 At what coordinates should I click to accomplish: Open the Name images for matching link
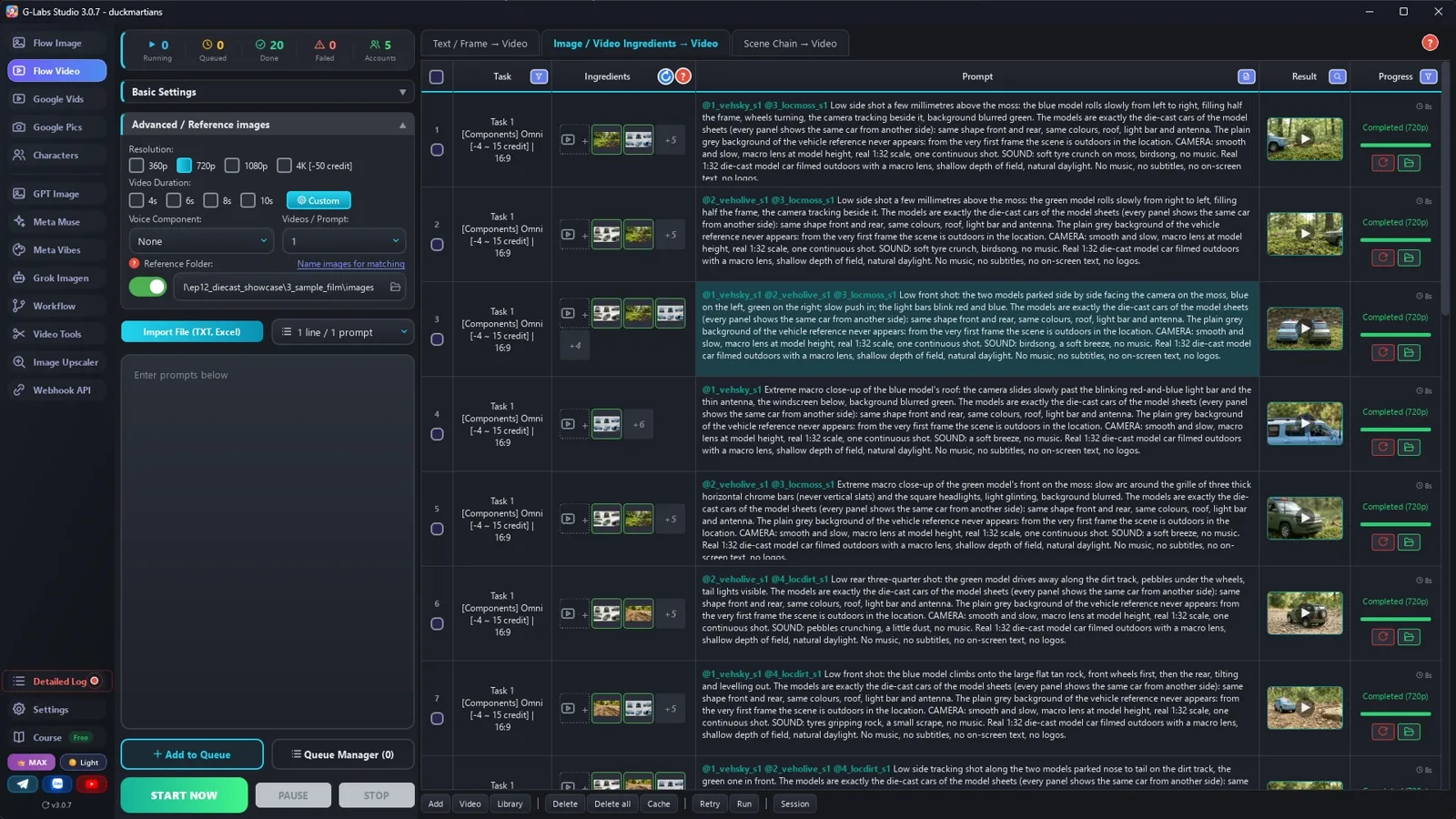click(350, 264)
